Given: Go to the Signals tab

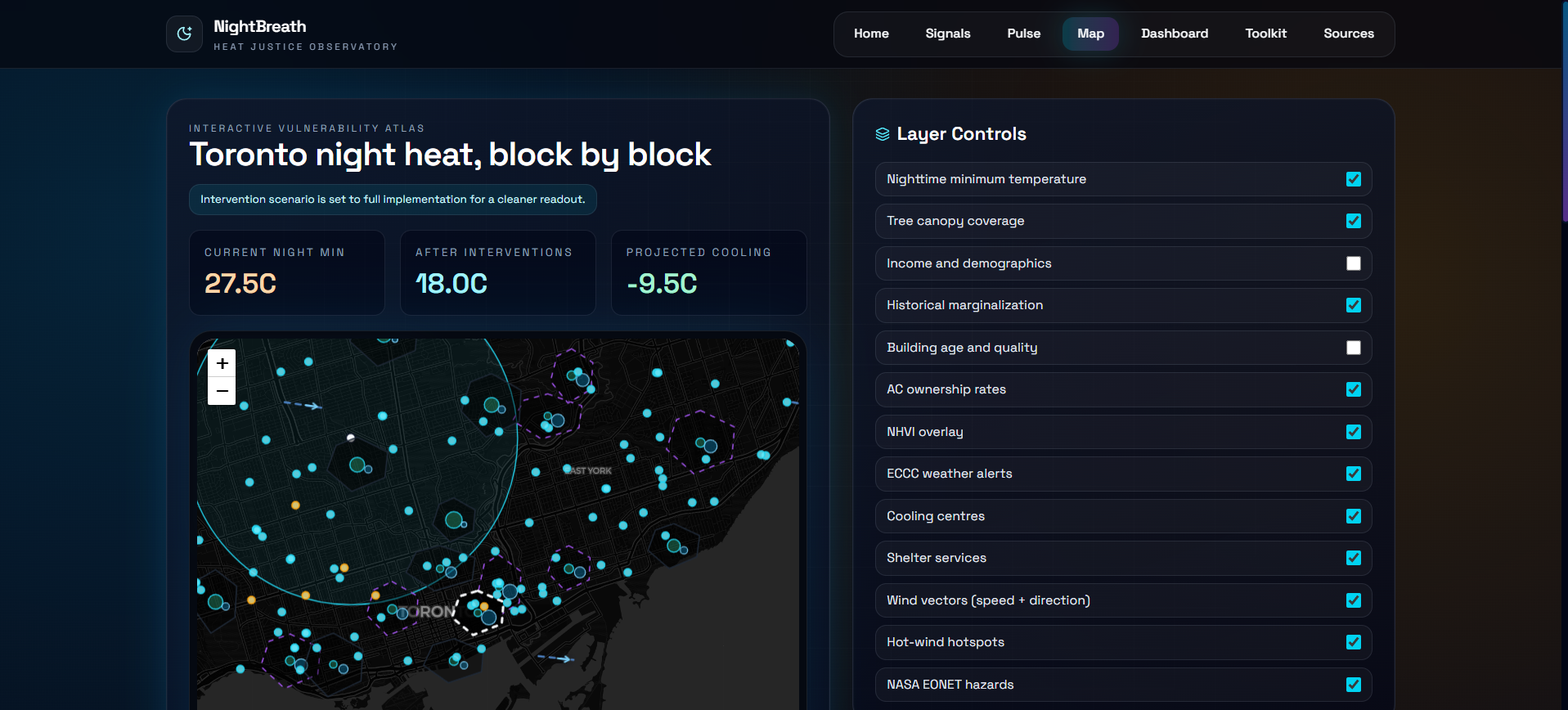Looking at the screenshot, I should click(x=947, y=34).
